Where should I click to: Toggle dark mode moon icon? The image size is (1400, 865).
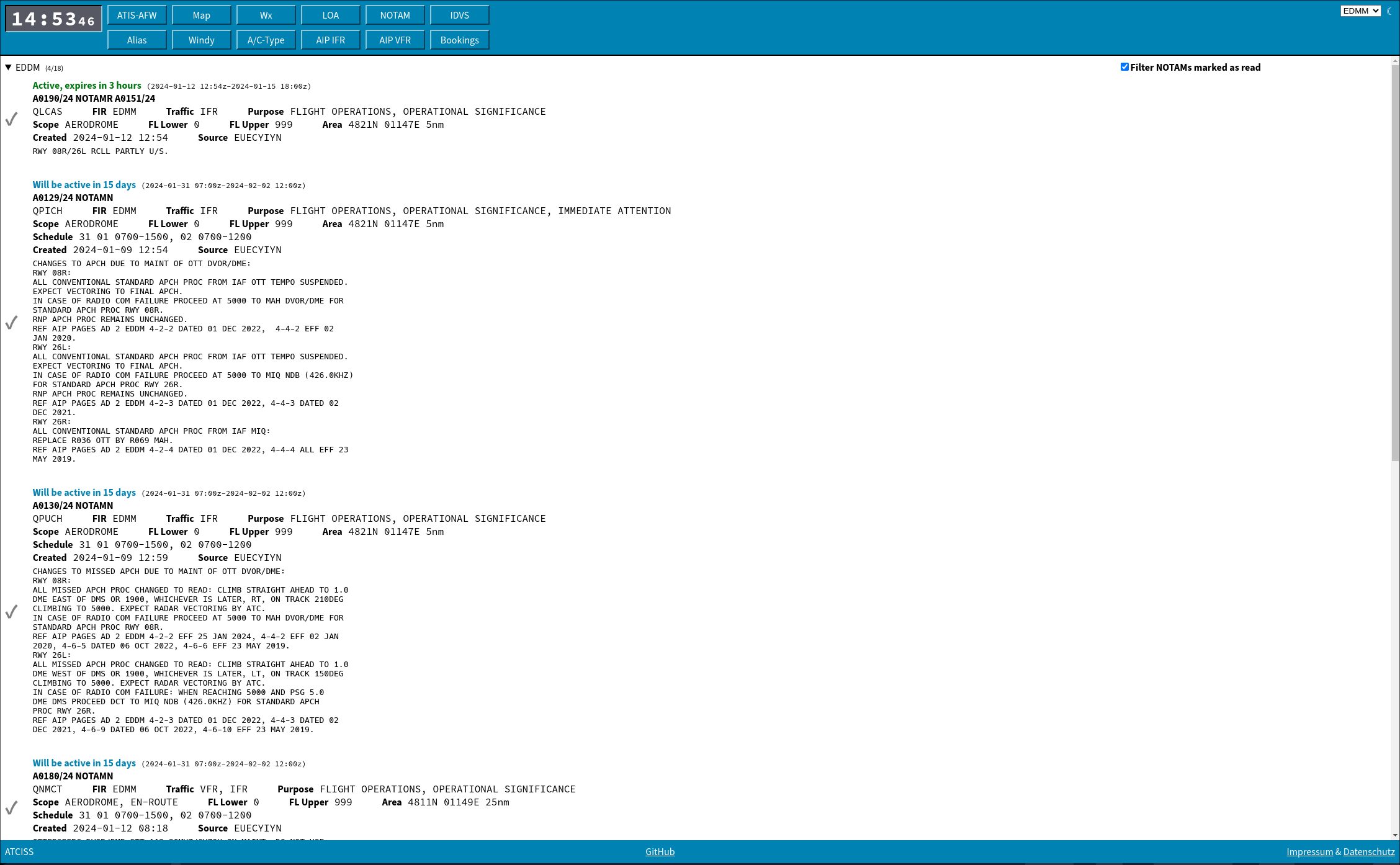pyautogui.click(x=1389, y=11)
